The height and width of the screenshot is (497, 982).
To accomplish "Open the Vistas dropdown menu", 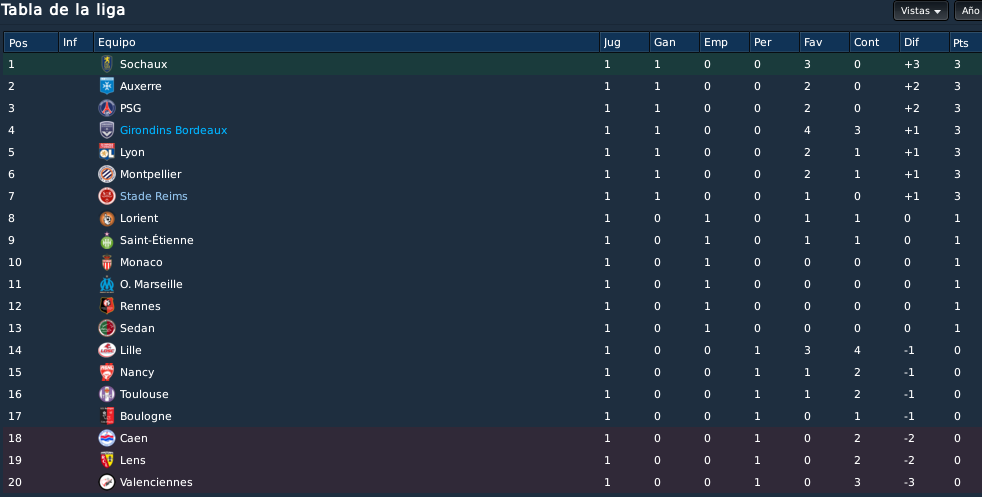I will pyautogui.click(x=921, y=11).
